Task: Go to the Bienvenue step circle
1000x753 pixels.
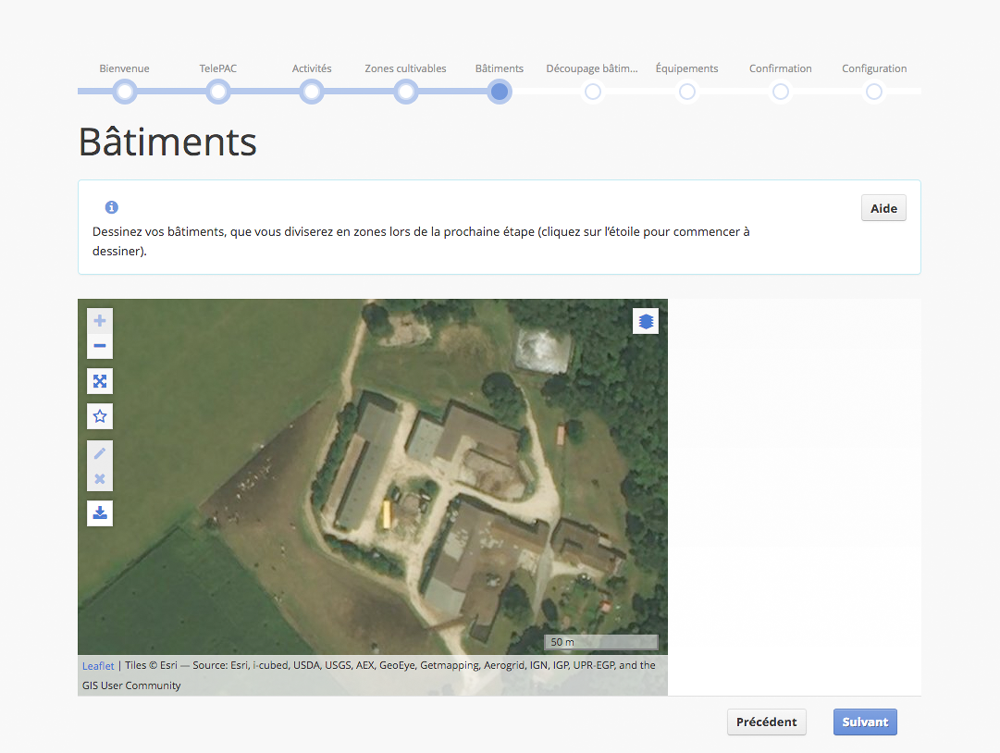Action: 124,92
